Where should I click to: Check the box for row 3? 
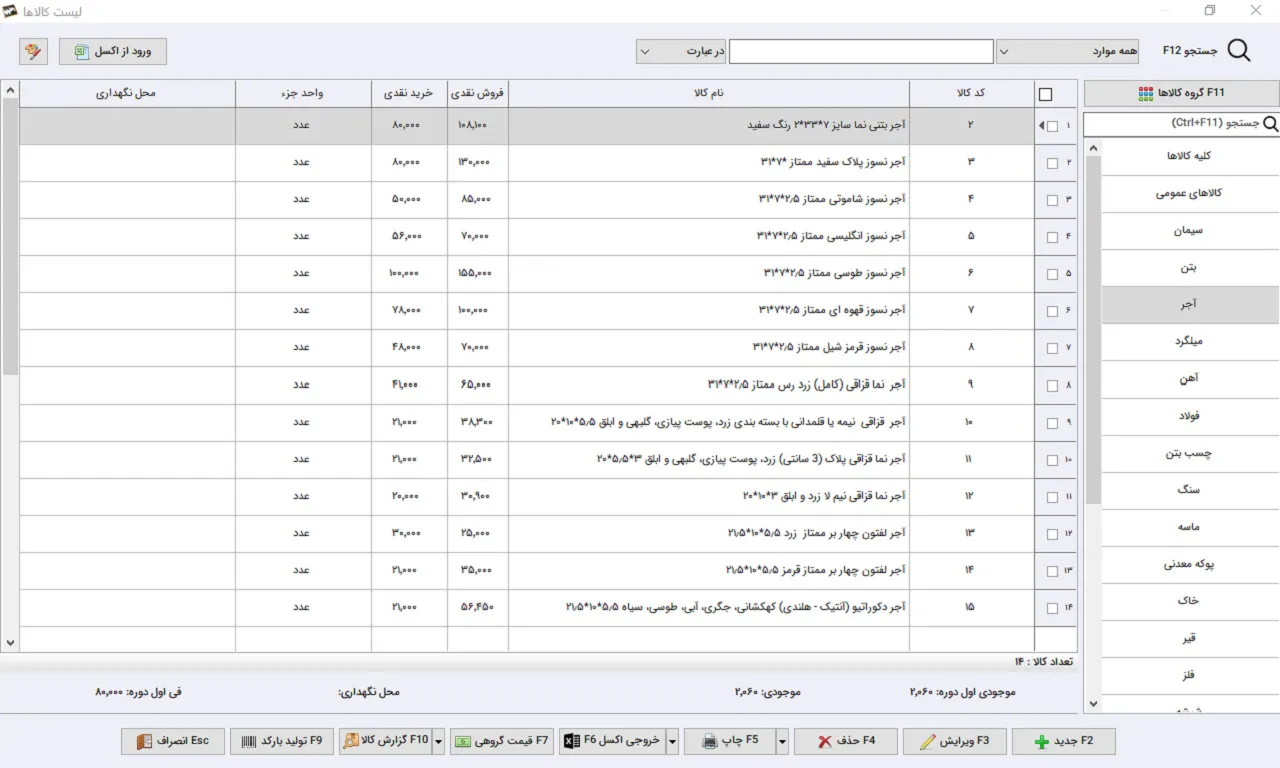point(1052,200)
